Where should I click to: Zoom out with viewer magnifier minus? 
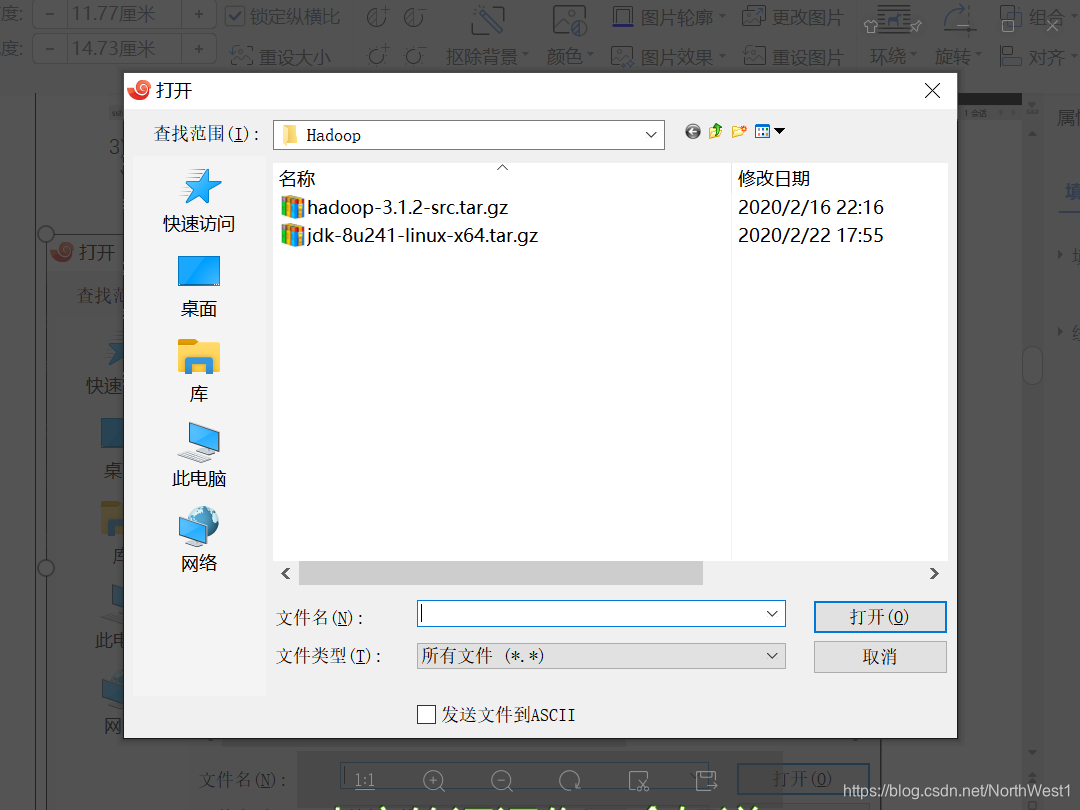click(501, 780)
